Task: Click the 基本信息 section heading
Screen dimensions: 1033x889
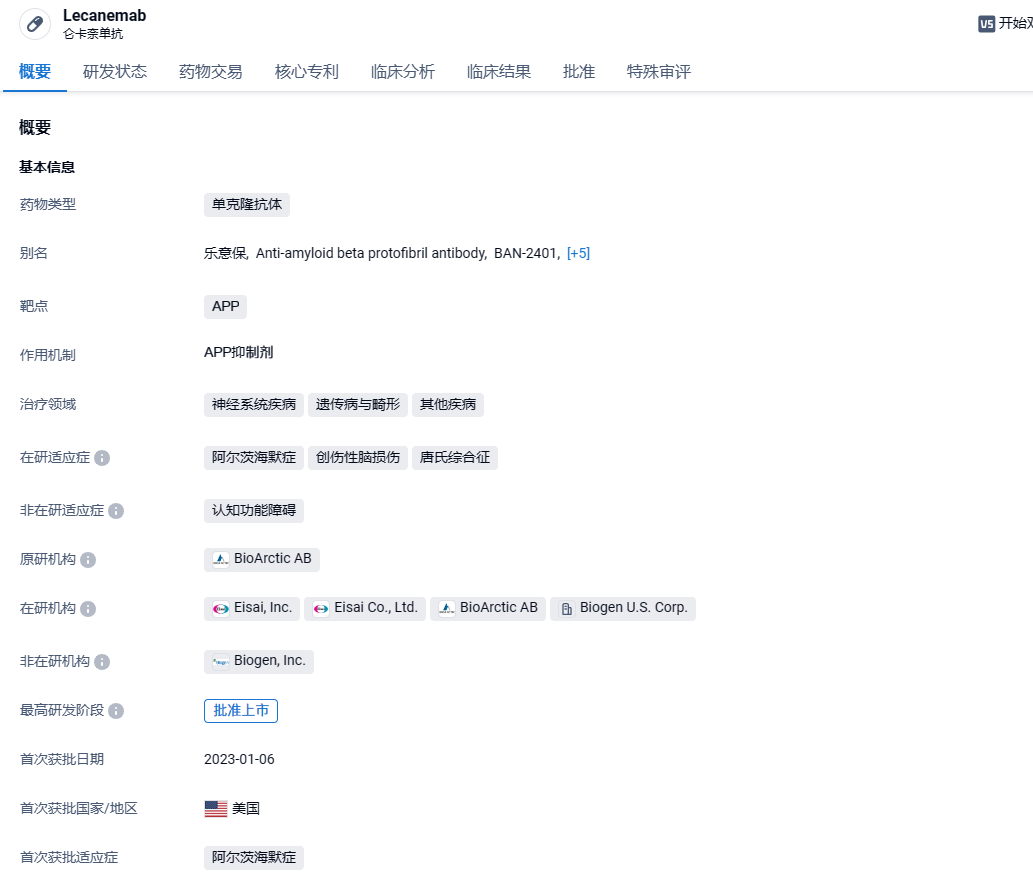Action: (x=47, y=167)
